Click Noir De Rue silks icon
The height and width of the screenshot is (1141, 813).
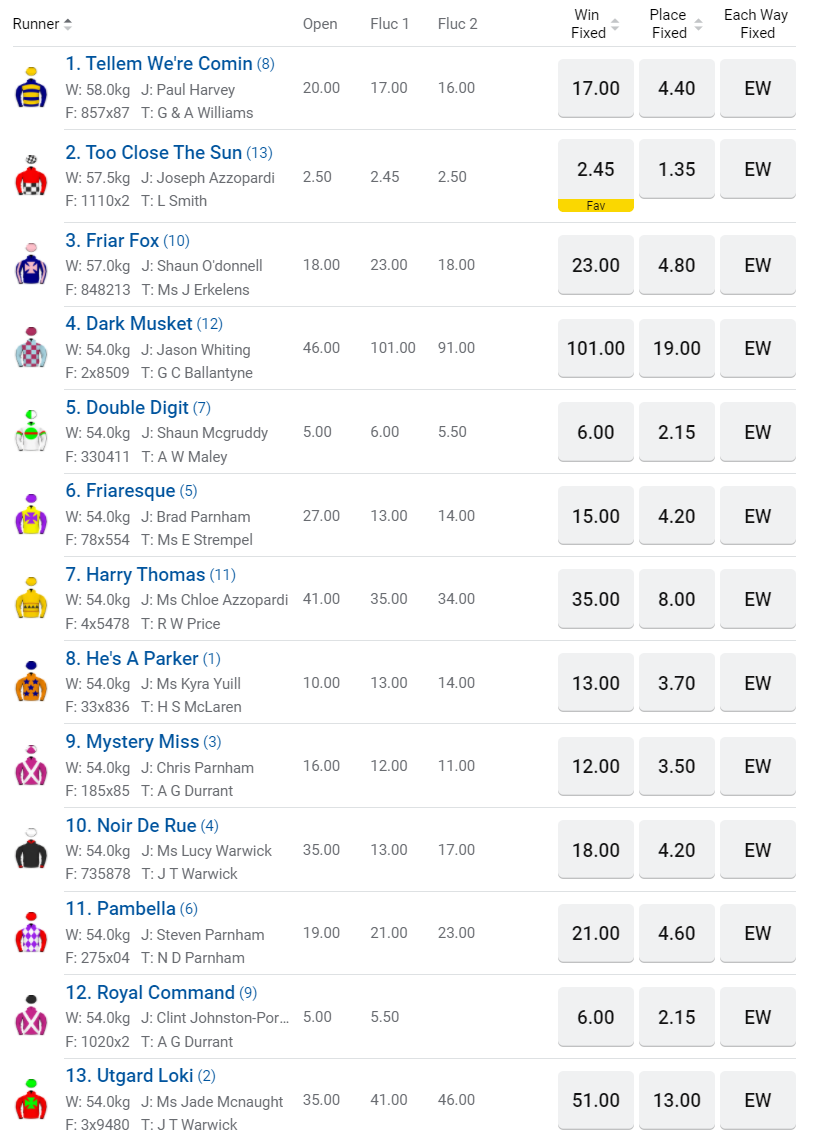click(x=31, y=849)
